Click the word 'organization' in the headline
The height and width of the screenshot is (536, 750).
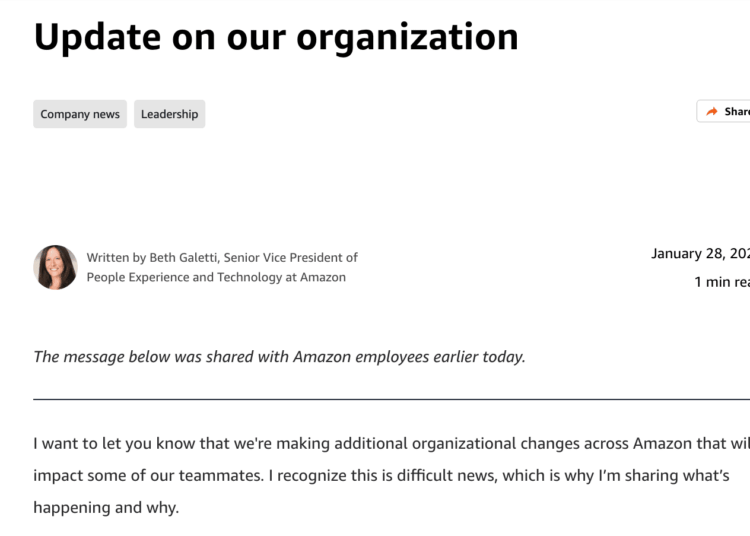point(408,39)
